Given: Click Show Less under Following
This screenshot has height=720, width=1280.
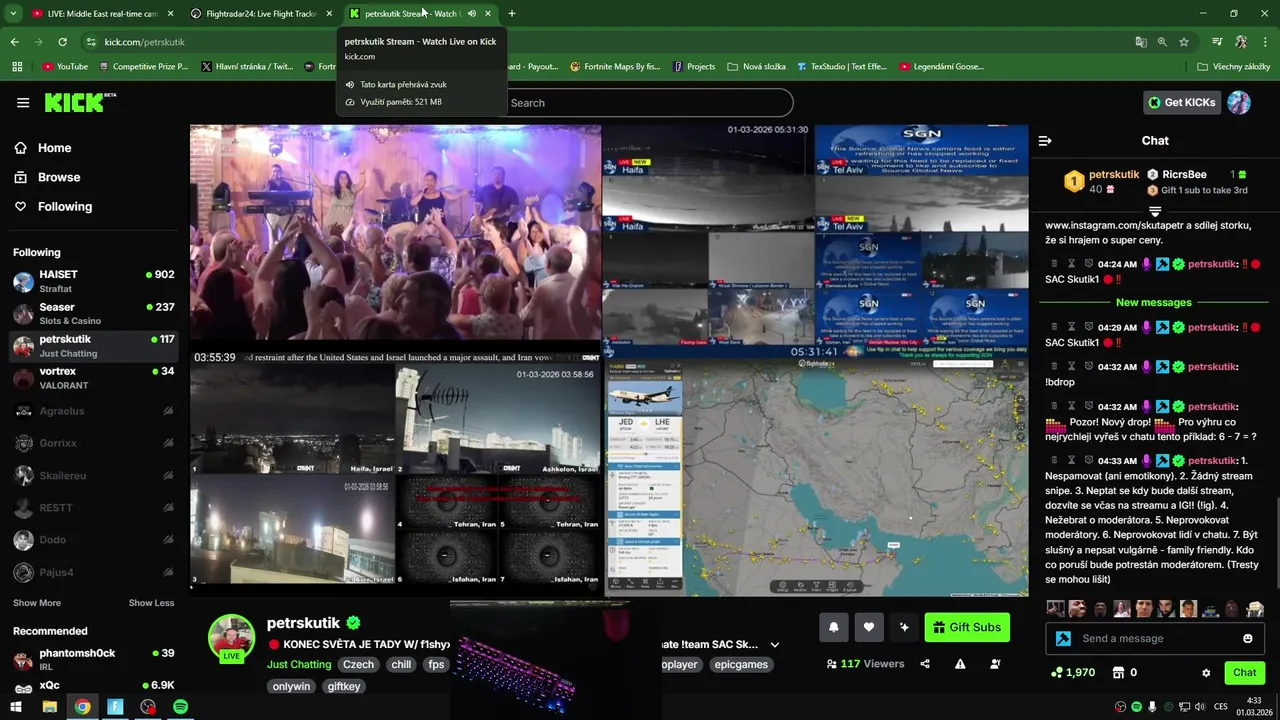Looking at the screenshot, I should (151, 603).
